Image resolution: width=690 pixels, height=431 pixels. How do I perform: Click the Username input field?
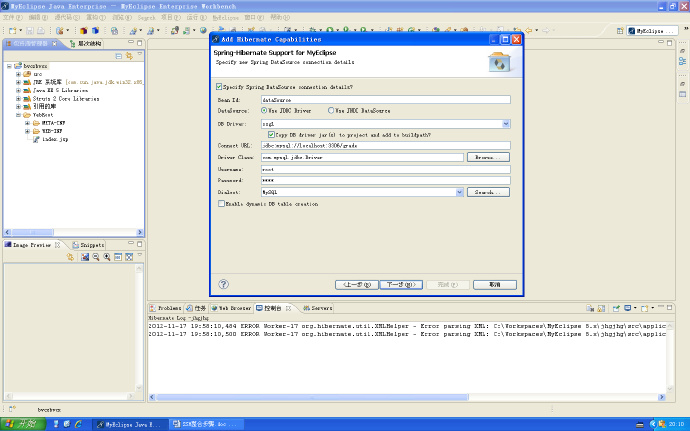(x=385, y=169)
